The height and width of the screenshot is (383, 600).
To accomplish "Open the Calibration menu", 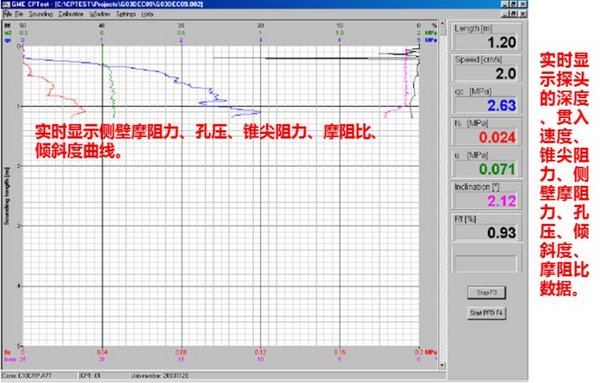I will pyautogui.click(x=71, y=14).
